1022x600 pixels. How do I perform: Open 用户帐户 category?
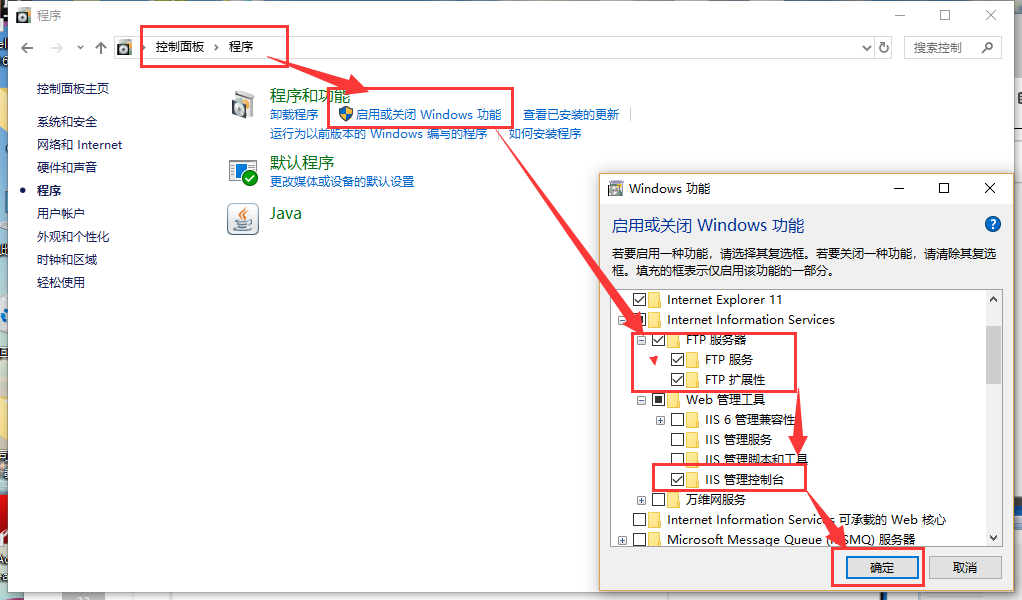(x=61, y=214)
